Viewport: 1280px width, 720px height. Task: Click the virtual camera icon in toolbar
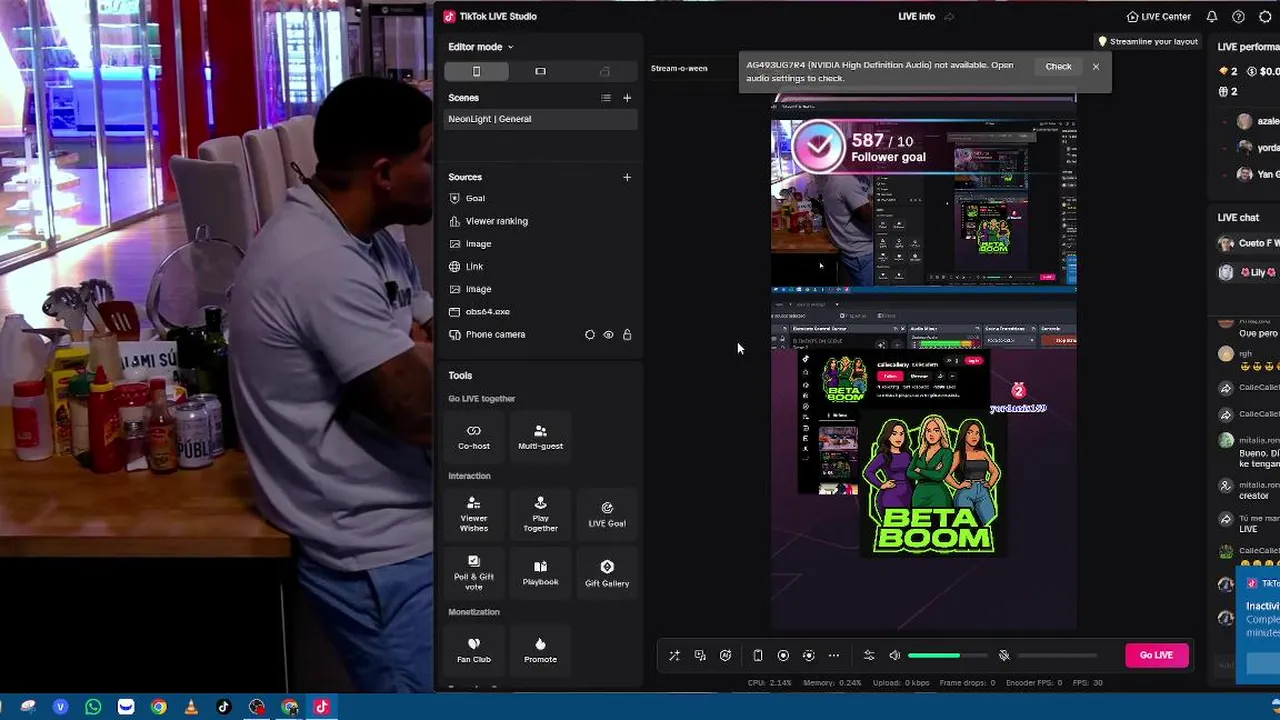809,656
